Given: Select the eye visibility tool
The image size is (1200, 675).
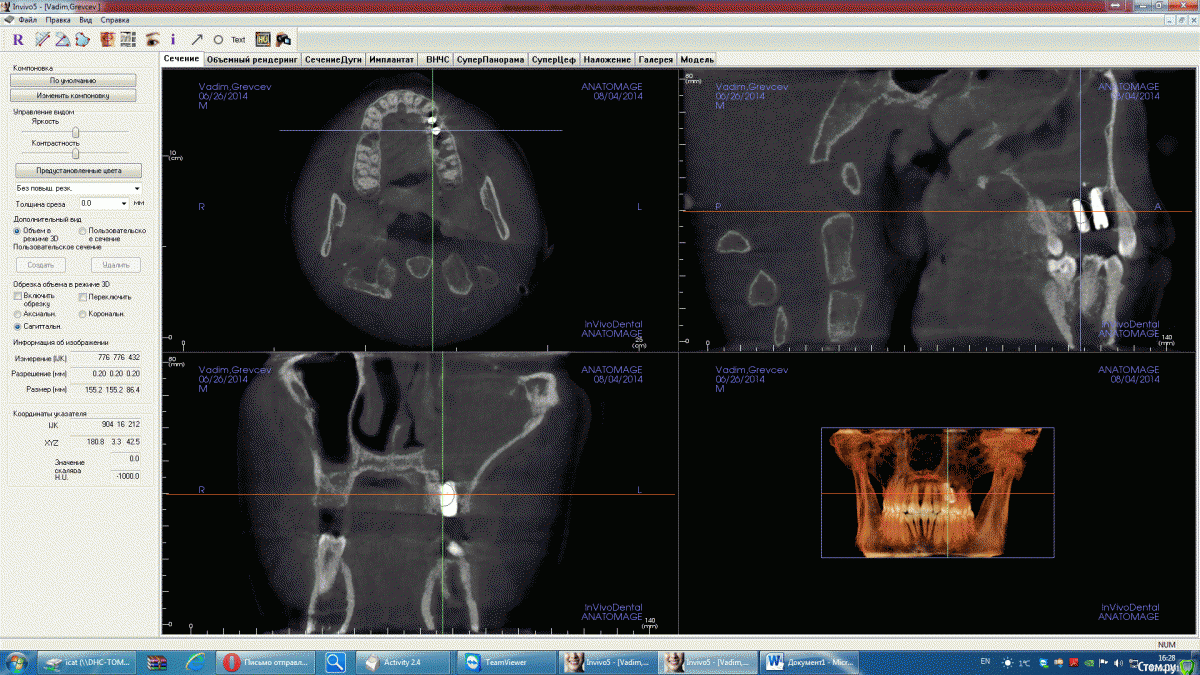Looking at the screenshot, I should click(x=153, y=40).
